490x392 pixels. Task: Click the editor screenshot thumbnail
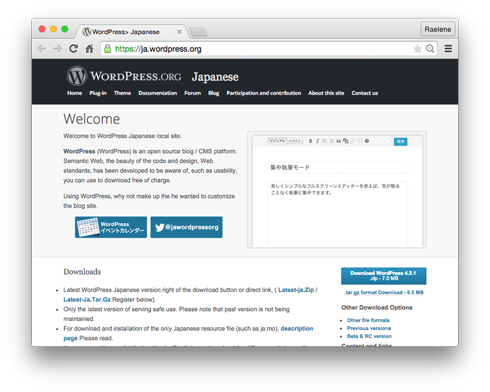[337, 190]
